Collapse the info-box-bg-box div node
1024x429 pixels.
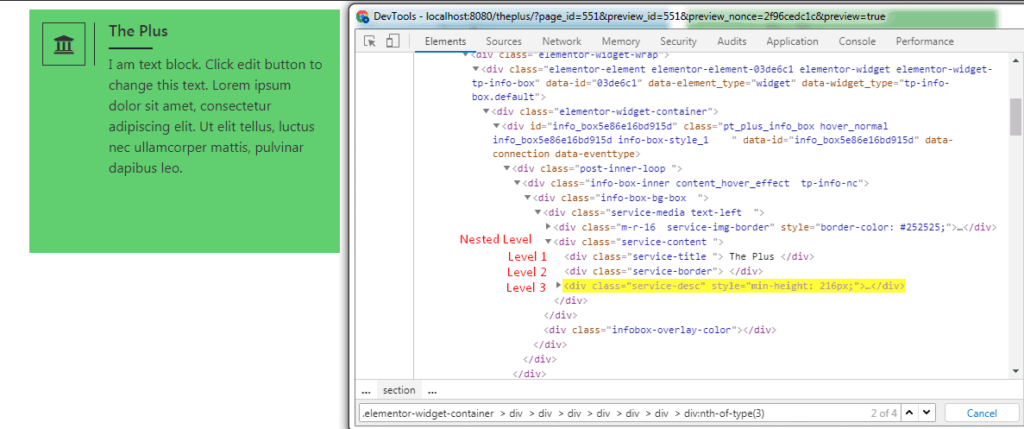point(527,198)
